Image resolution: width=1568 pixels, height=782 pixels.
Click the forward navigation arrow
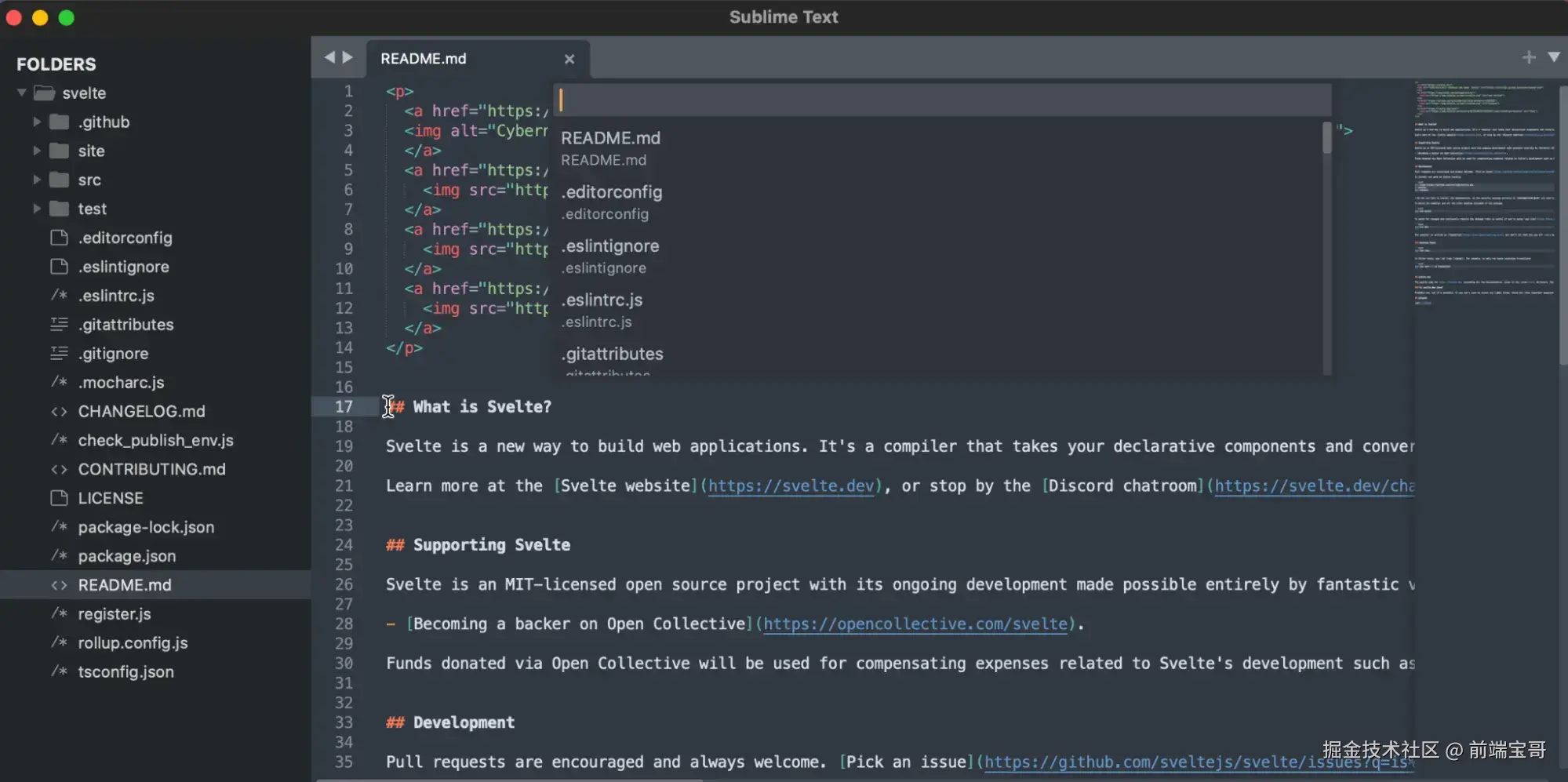(348, 57)
